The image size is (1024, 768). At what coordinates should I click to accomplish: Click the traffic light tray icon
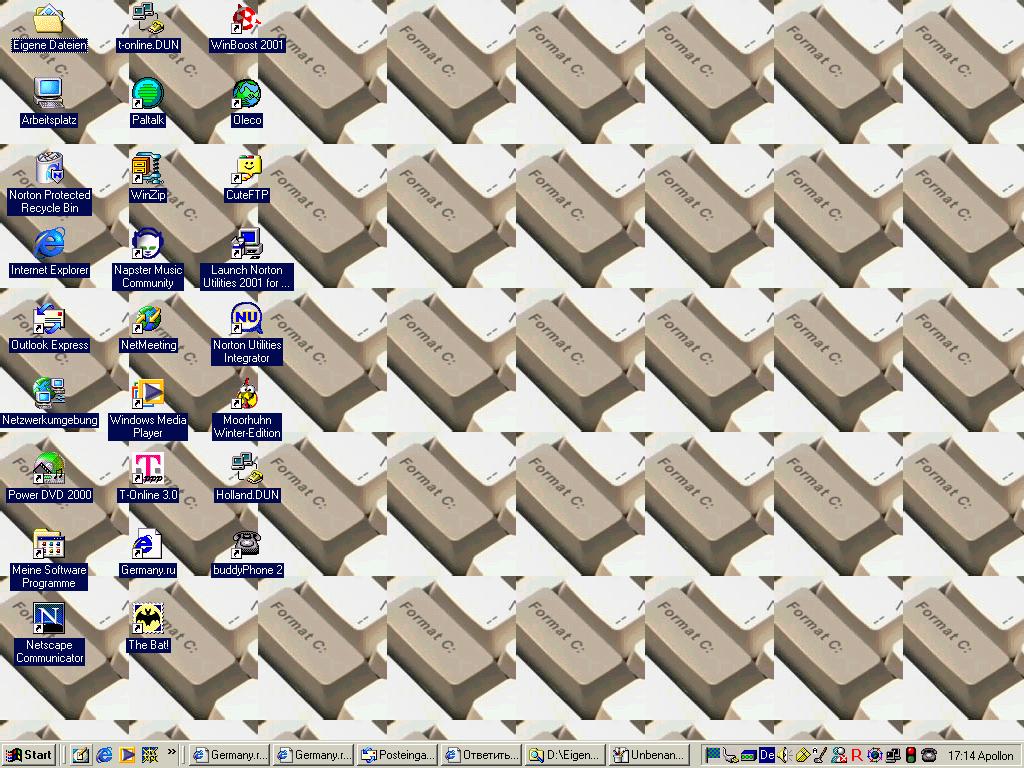pyautogui.click(x=910, y=756)
